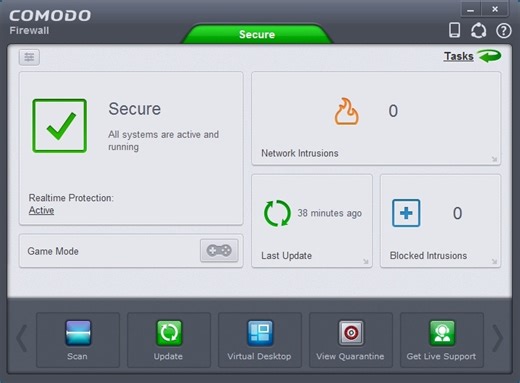Image resolution: width=520 pixels, height=383 pixels.
Task: Go to next shortcuts with right chevron
Action: click(498, 338)
